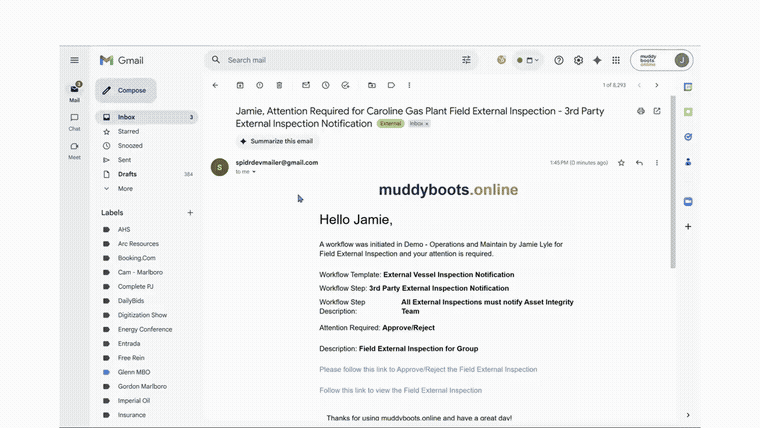Screen dimensions: 760x428
Task: Click the Add to Tasks icon
Action: [345, 85]
